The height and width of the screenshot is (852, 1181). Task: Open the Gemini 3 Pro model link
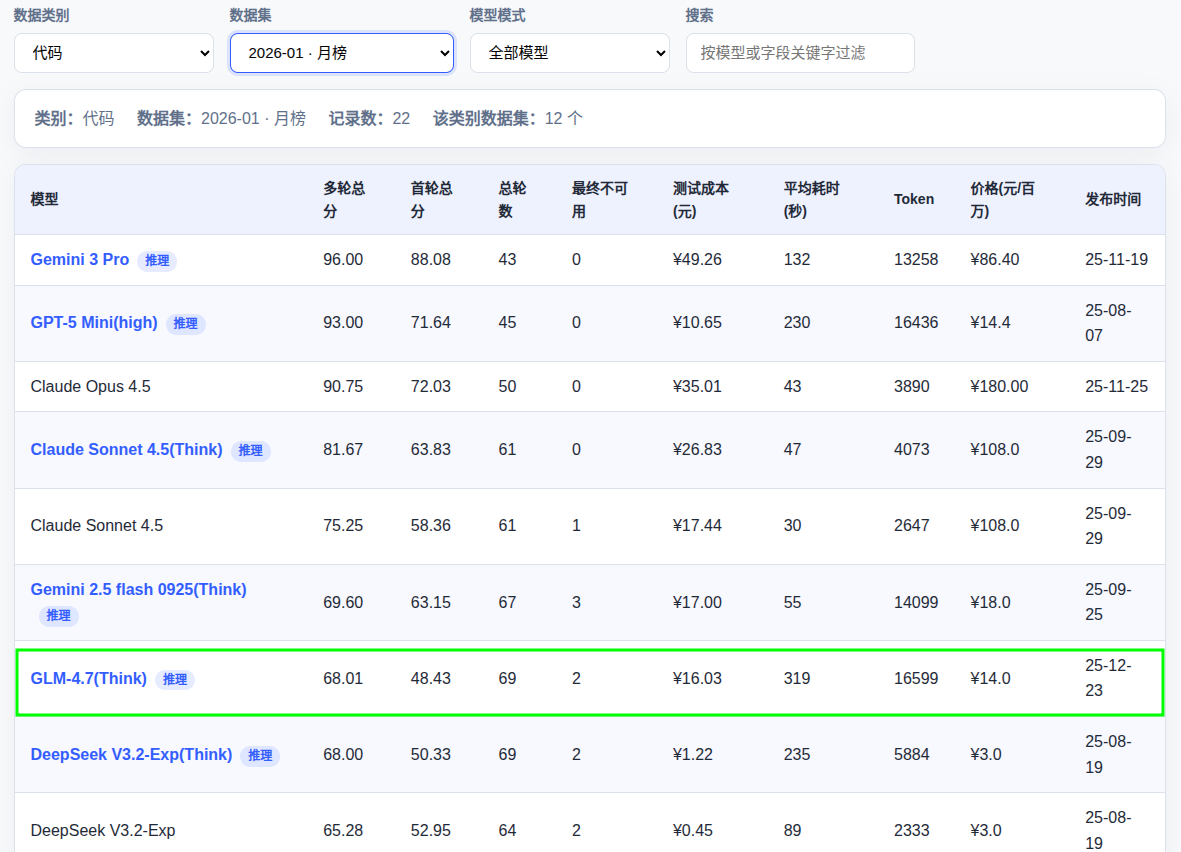(80, 259)
